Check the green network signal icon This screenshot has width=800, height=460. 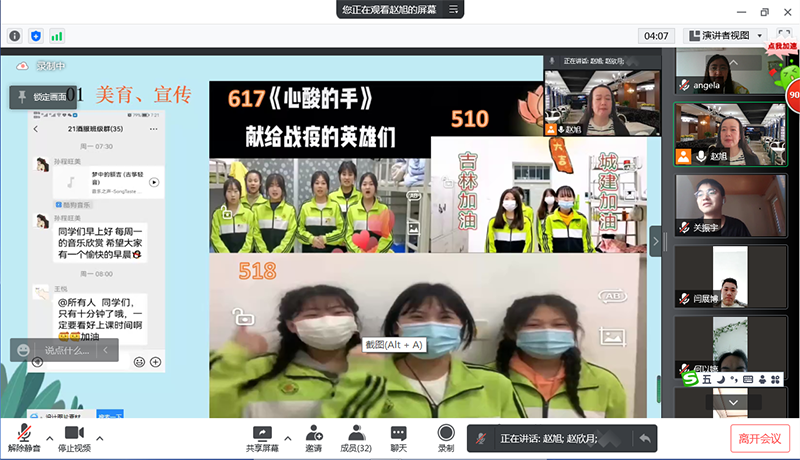point(57,36)
